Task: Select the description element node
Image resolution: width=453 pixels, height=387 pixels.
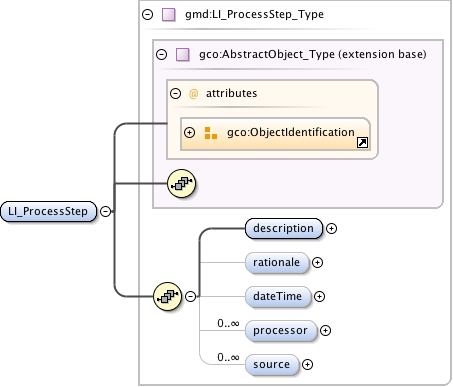Action: pyautogui.click(x=284, y=229)
